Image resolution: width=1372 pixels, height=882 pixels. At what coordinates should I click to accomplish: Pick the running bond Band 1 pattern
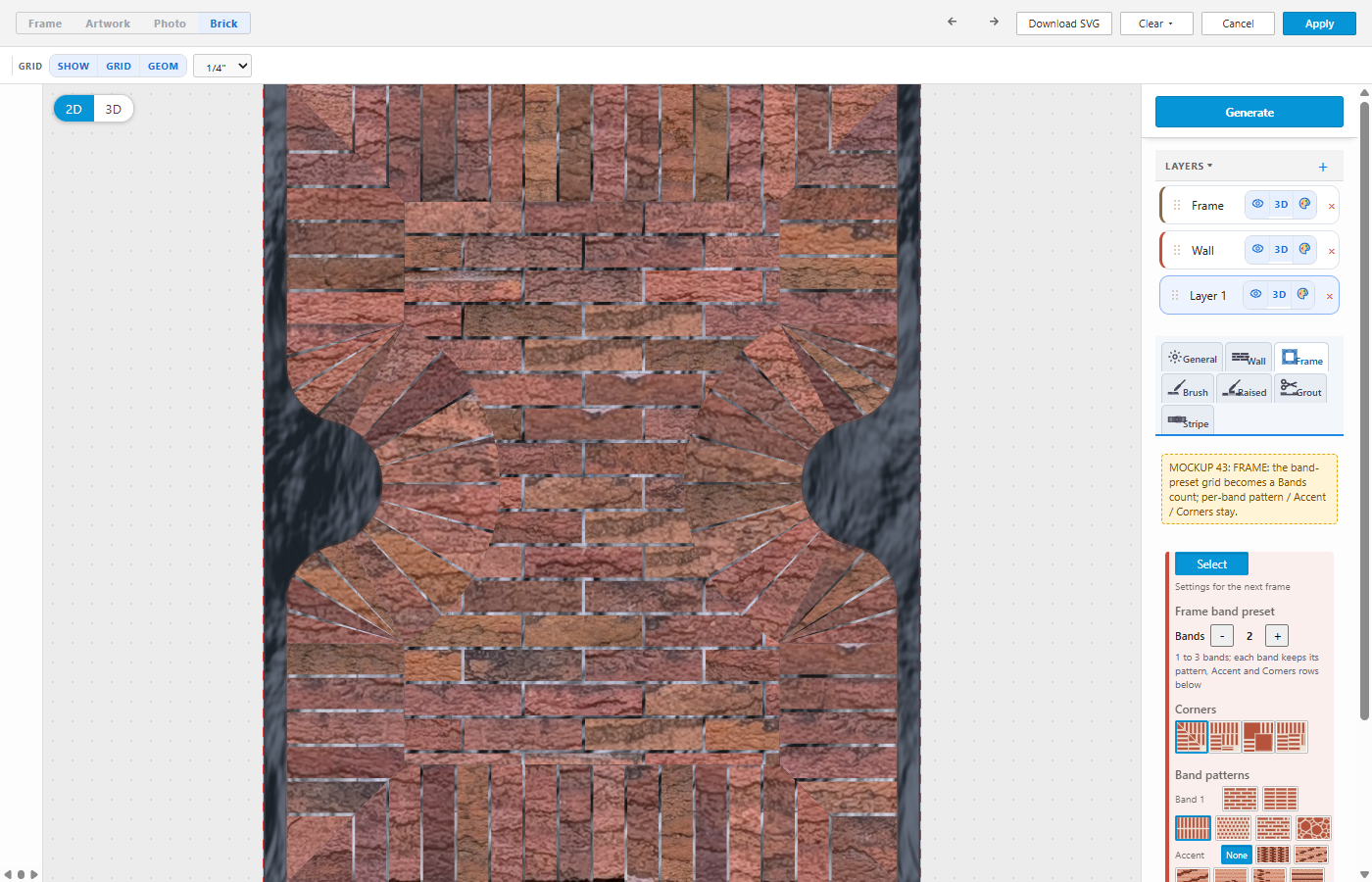tap(1240, 799)
